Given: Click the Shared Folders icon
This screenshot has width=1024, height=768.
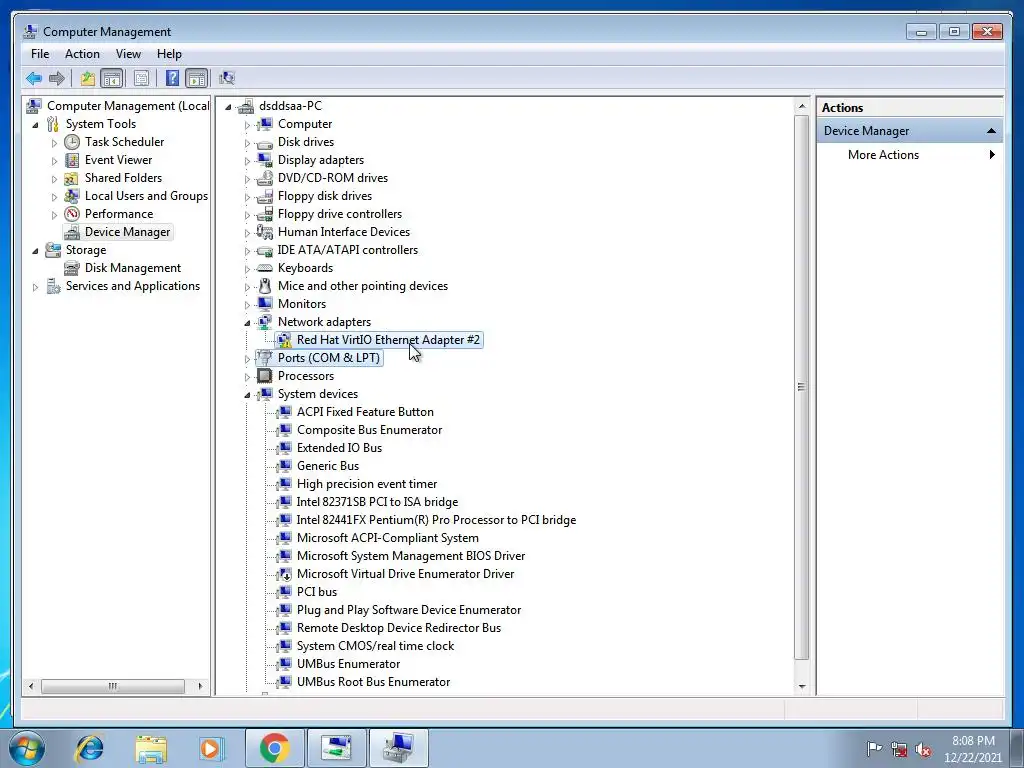Looking at the screenshot, I should click(x=72, y=178).
